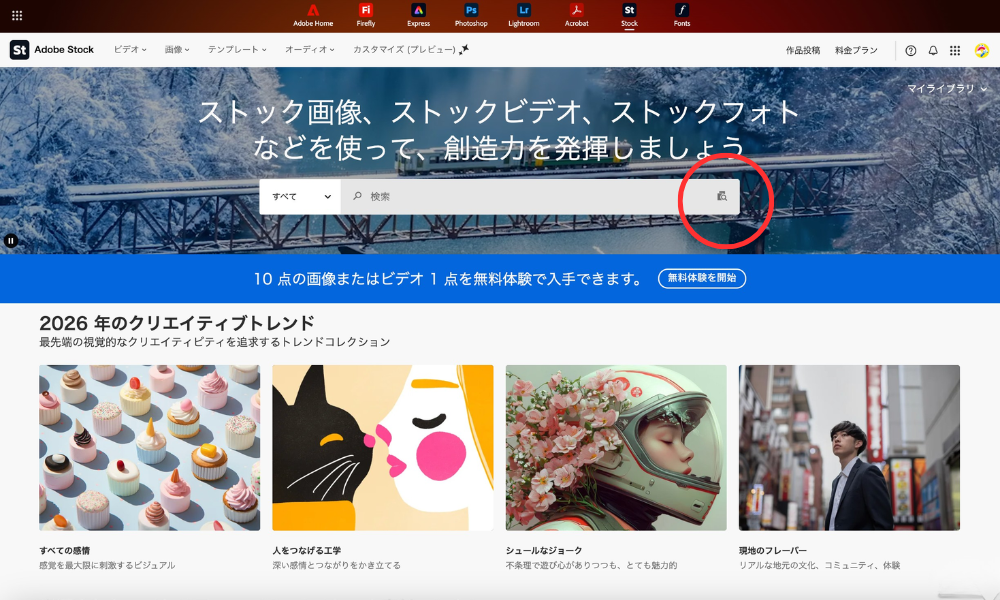This screenshot has height=600, width=1000.
Task: Open search by image with the camera icon
Action: tap(722, 196)
